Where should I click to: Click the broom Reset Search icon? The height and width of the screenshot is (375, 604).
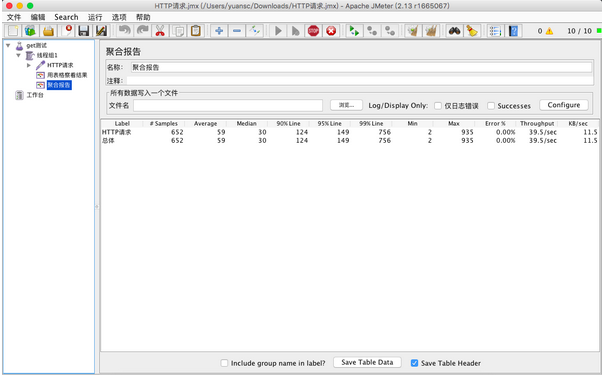click(x=472, y=31)
